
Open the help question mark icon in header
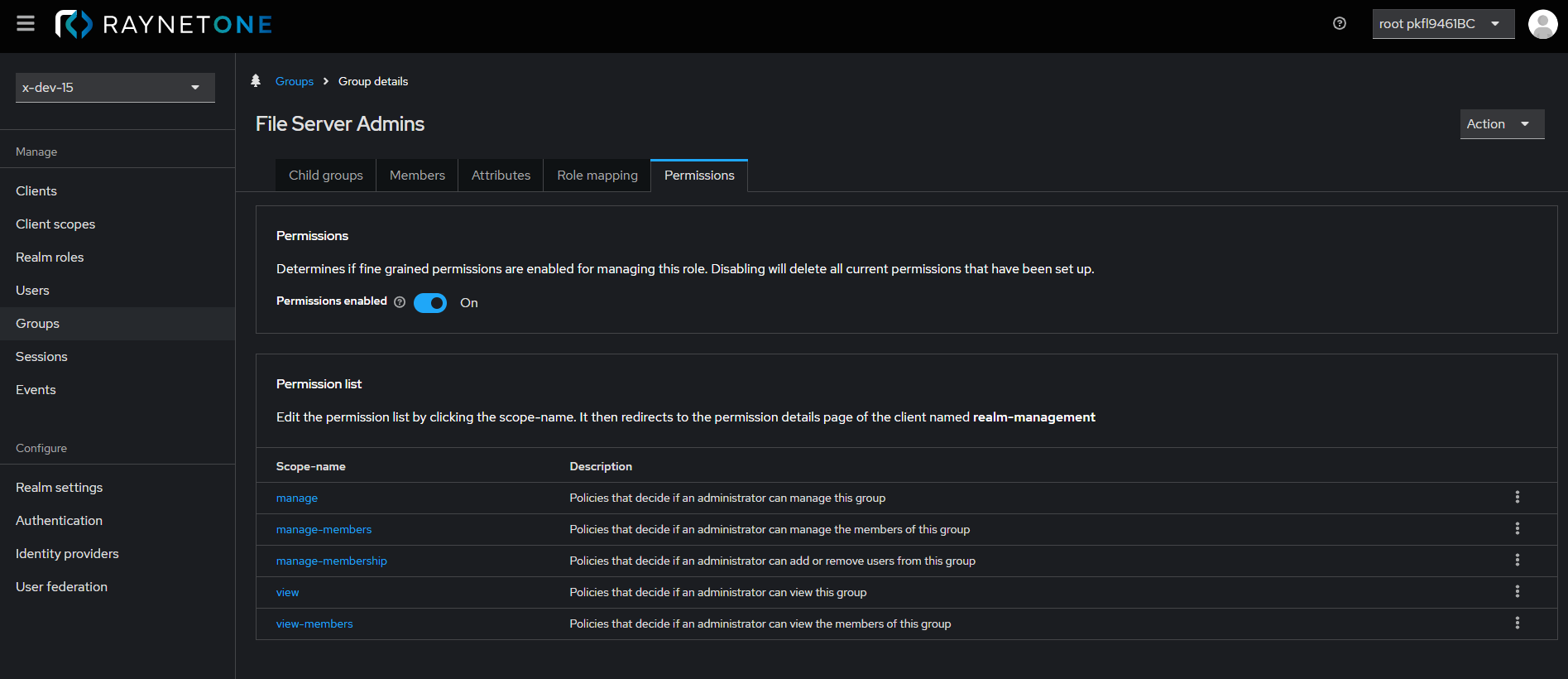[1339, 24]
